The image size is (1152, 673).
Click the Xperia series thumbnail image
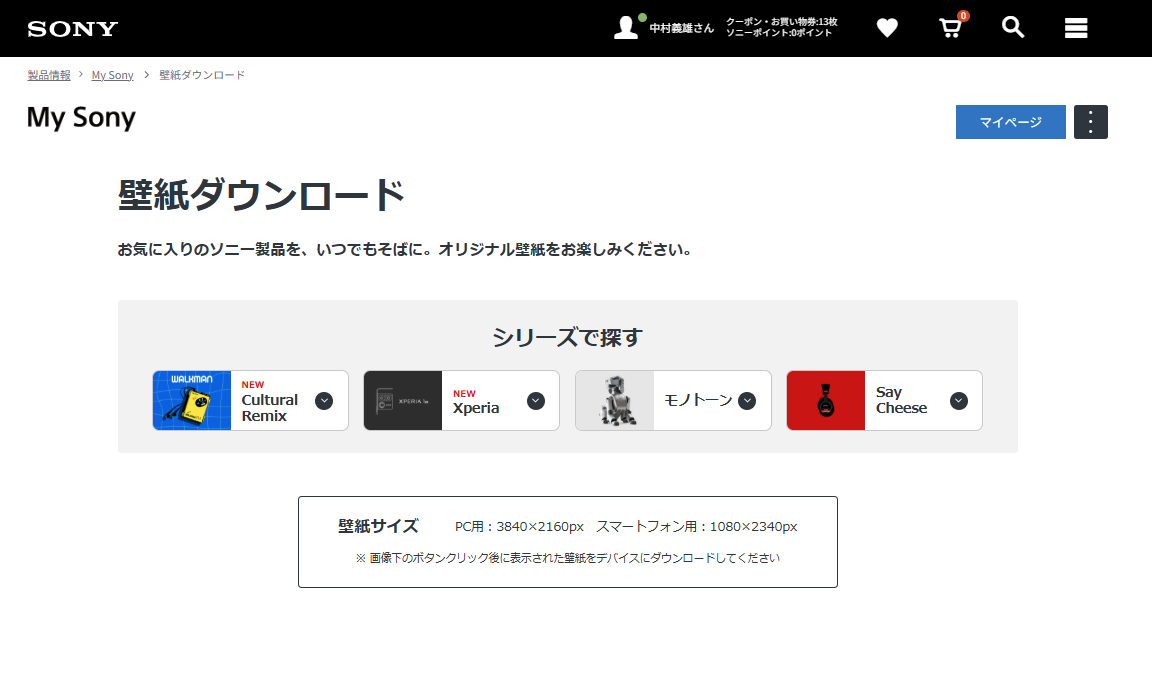(x=403, y=400)
